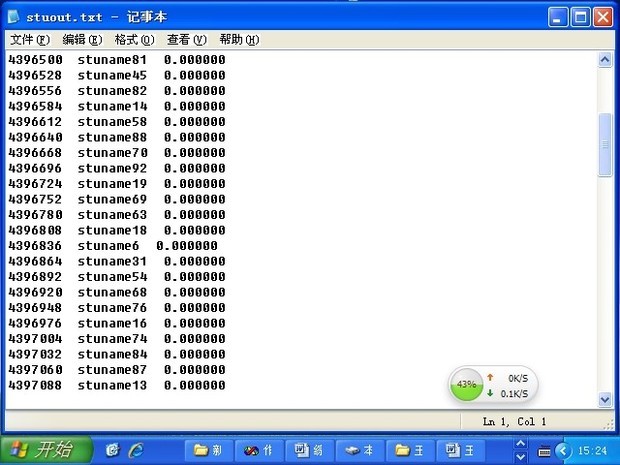Click the clock showing 15:24
This screenshot has width=620, height=465.
[592, 450]
